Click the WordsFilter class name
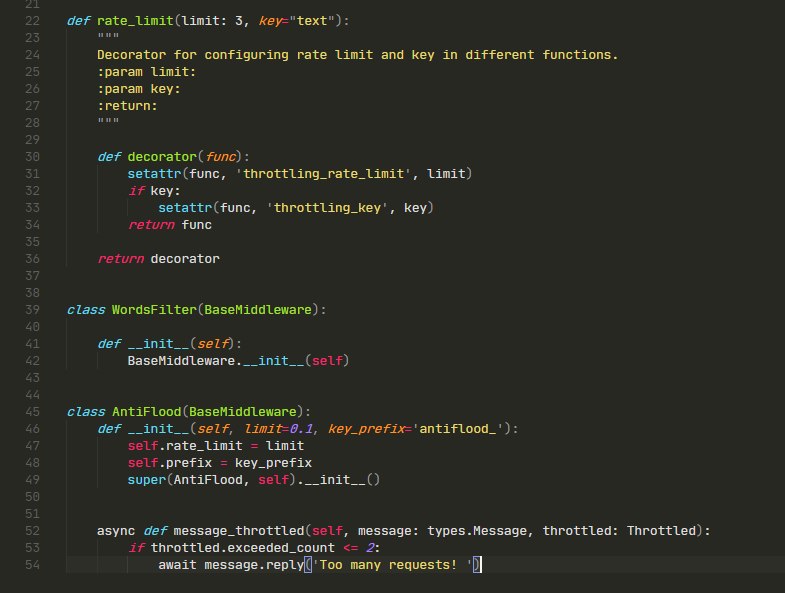The image size is (785, 593). coord(154,310)
